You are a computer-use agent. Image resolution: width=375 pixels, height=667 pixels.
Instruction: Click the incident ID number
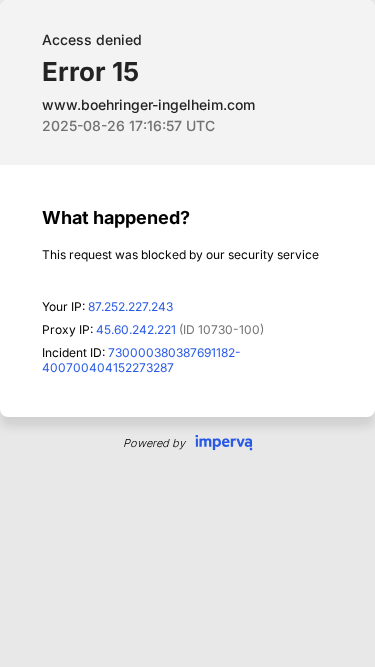coord(141,360)
